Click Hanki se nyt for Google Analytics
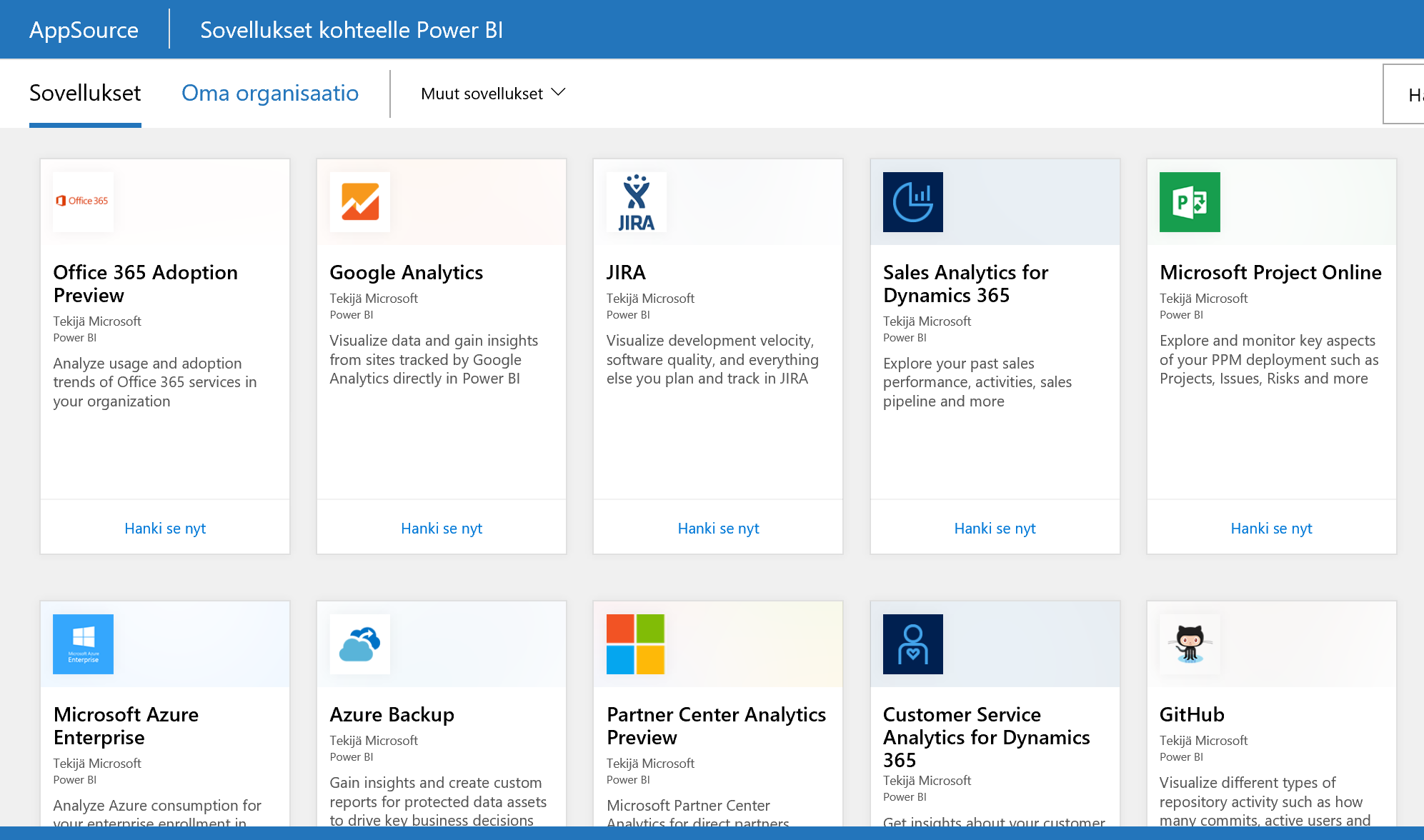 click(442, 528)
